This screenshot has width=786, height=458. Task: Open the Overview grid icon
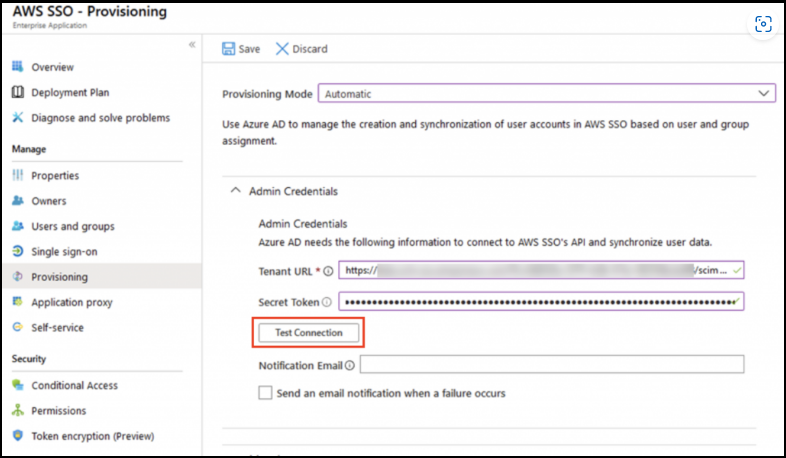[x=18, y=67]
